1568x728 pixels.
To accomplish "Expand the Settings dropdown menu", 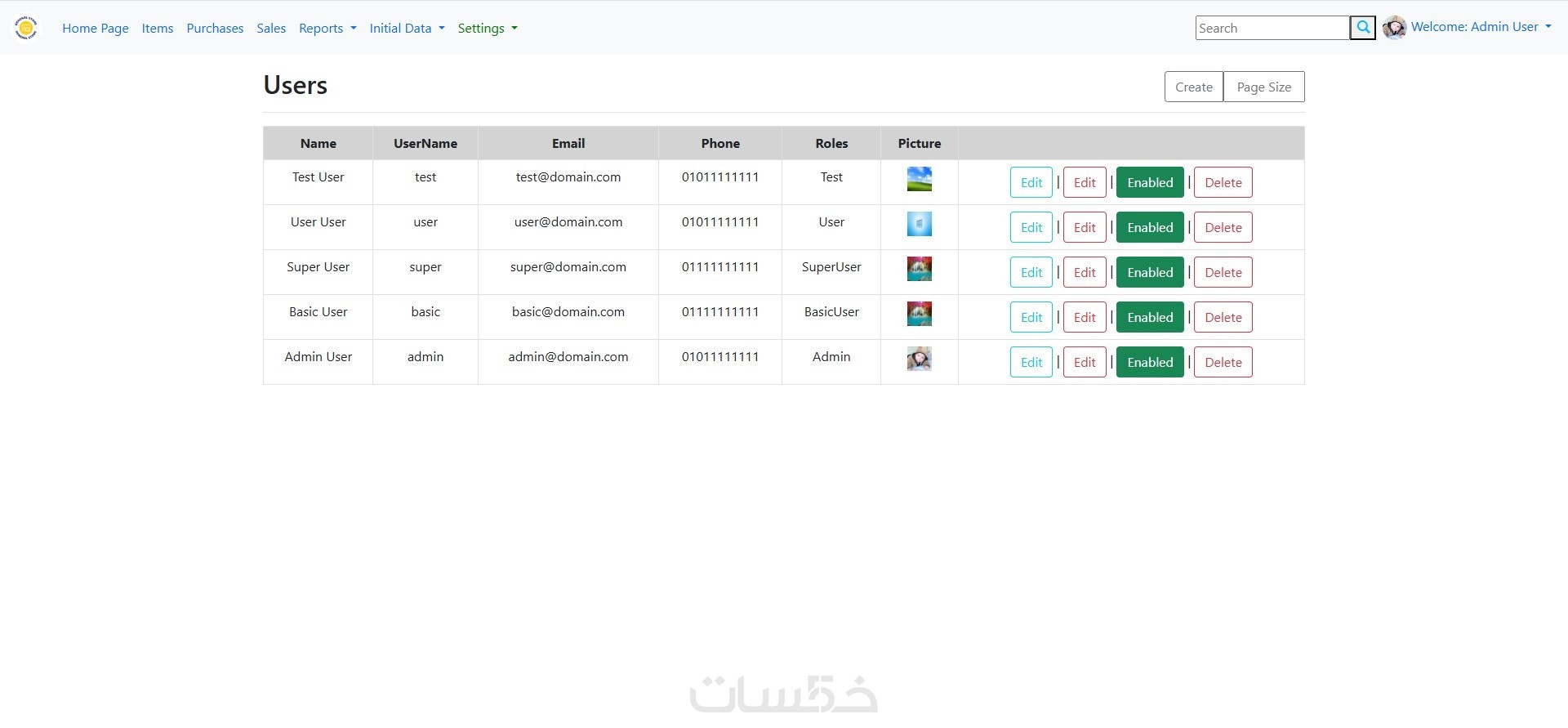I will click(488, 28).
